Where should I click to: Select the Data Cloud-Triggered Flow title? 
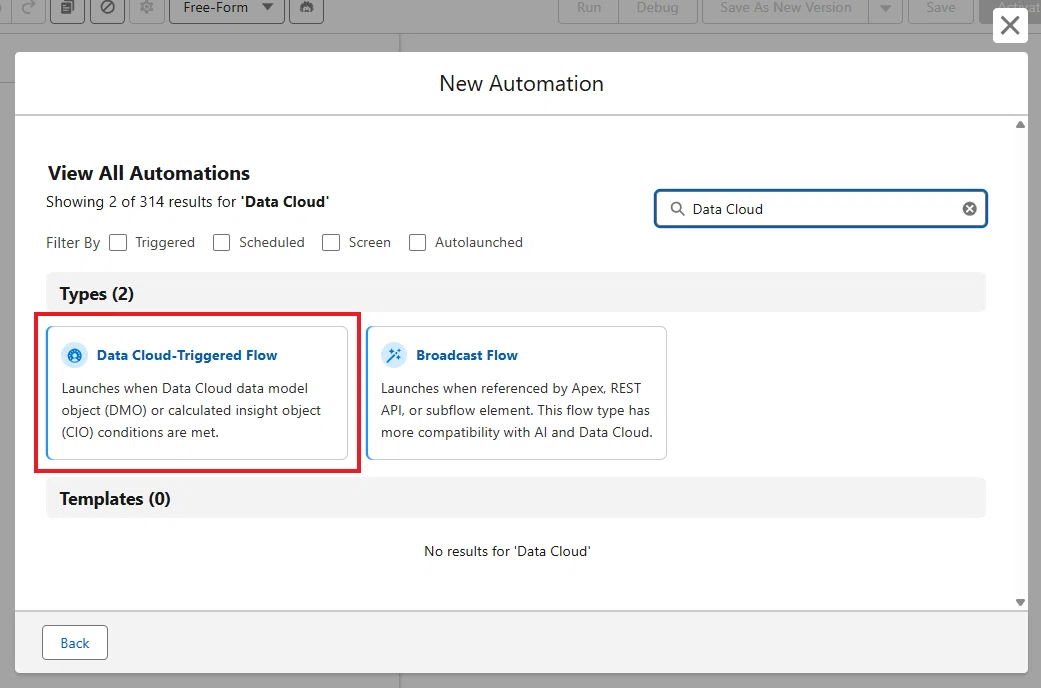187,355
